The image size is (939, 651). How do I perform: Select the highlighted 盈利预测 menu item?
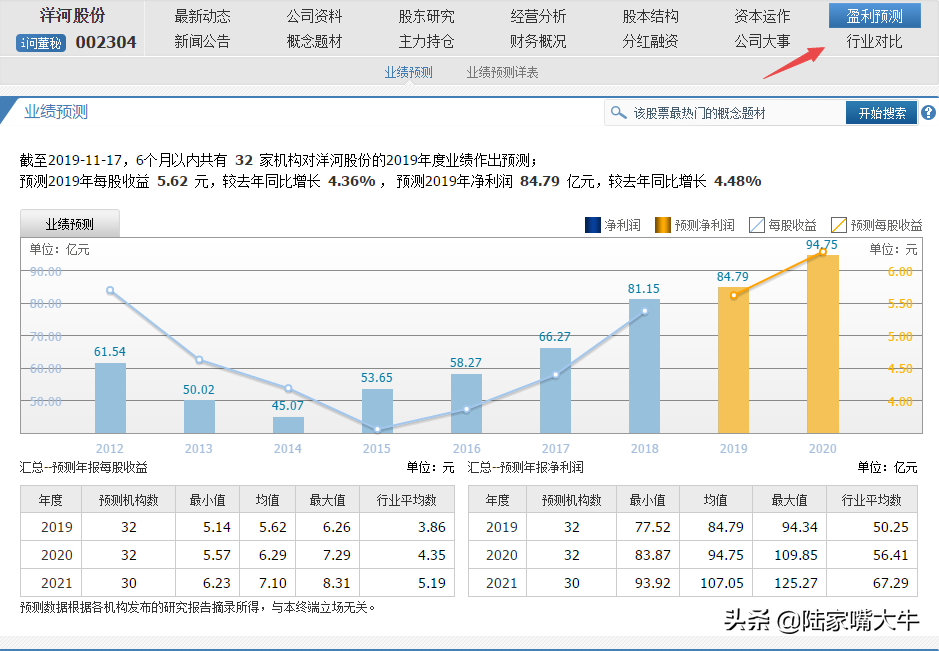pyautogui.click(x=874, y=16)
